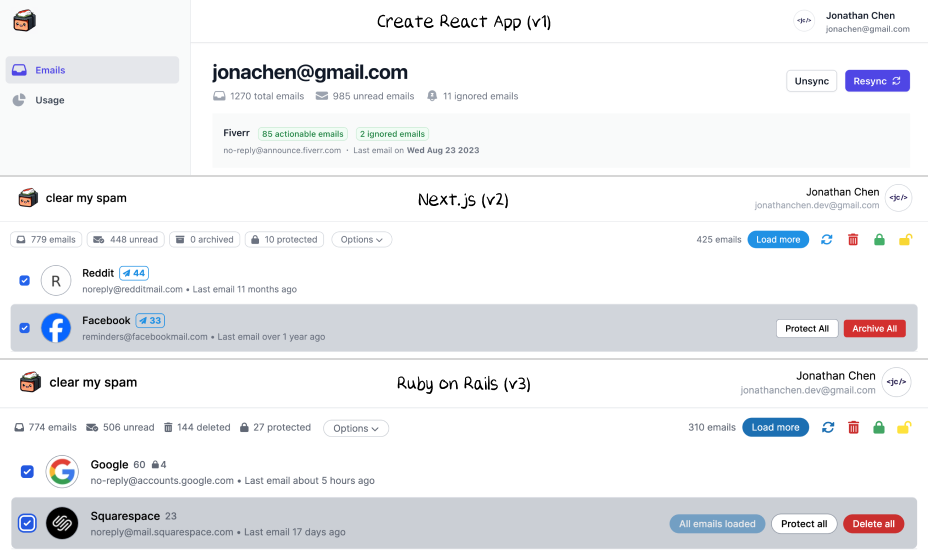
Task: Click noreply@mail.squarespace.com address text
Action: pos(162,532)
